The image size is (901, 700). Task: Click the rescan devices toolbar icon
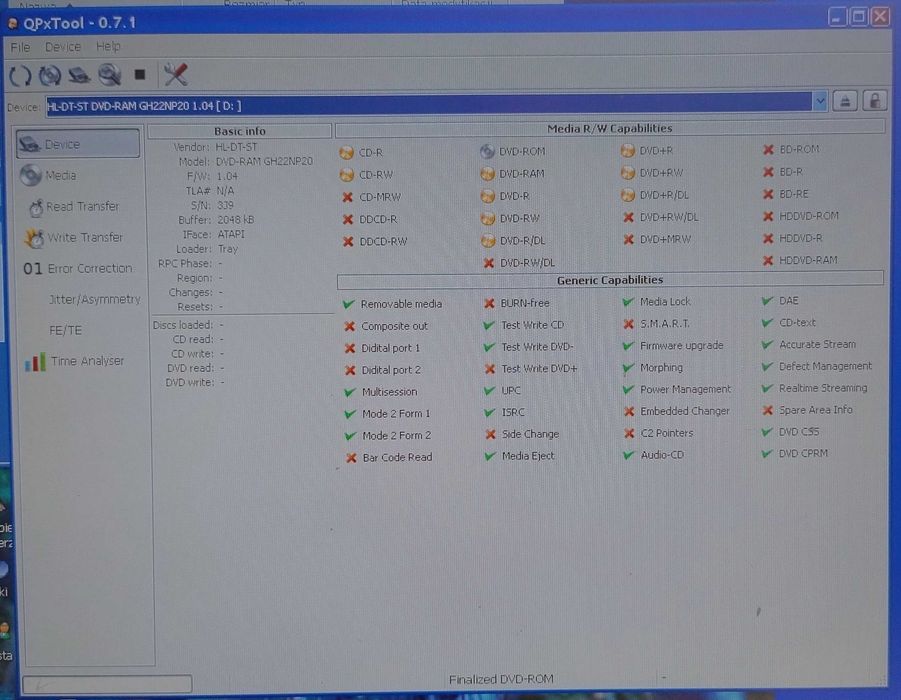20,75
